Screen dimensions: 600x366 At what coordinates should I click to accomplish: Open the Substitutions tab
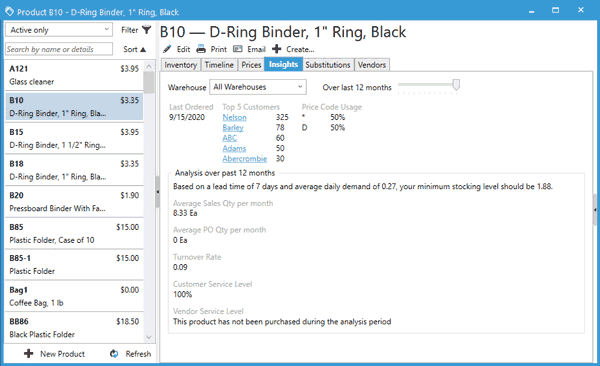[x=328, y=65]
